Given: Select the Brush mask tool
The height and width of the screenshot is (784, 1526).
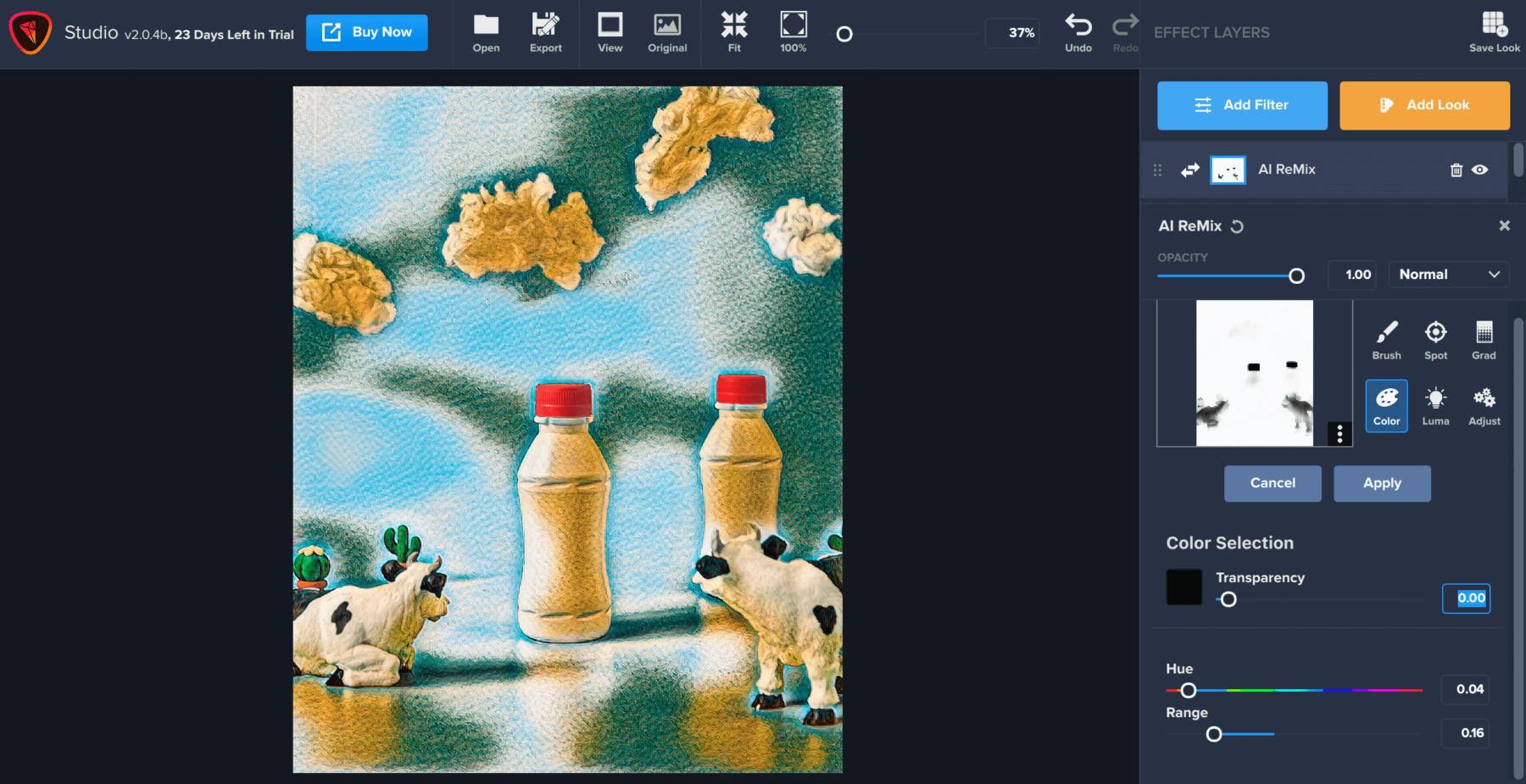Looking at the screenshot, I should (x=1387, y=341).
